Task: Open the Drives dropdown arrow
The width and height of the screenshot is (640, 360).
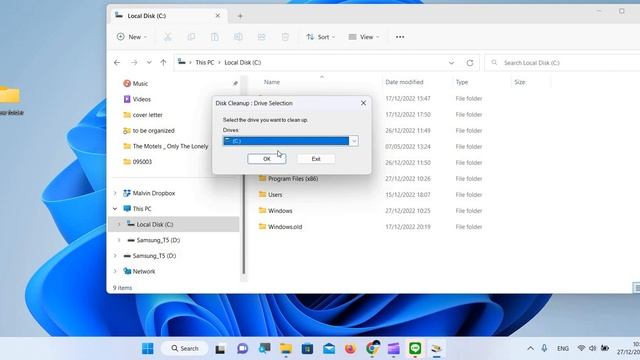Action: 354,141
